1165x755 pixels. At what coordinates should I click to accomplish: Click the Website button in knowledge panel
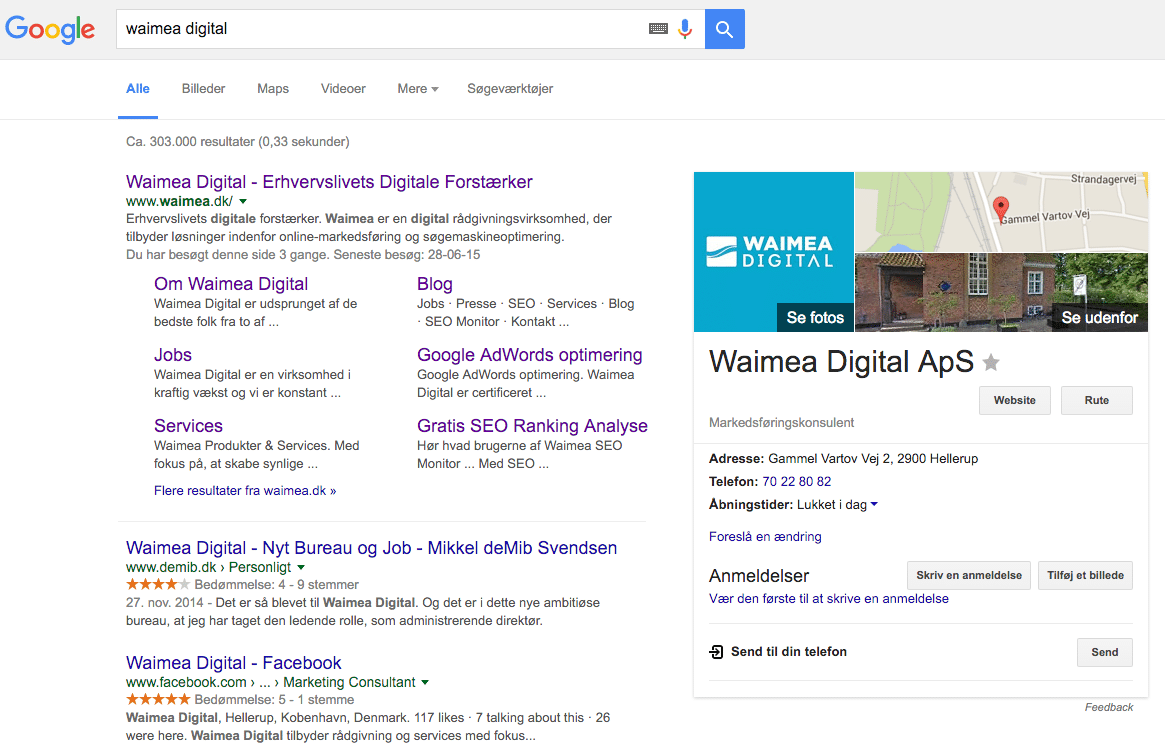pyautogui.click(x=1014, y=400)
